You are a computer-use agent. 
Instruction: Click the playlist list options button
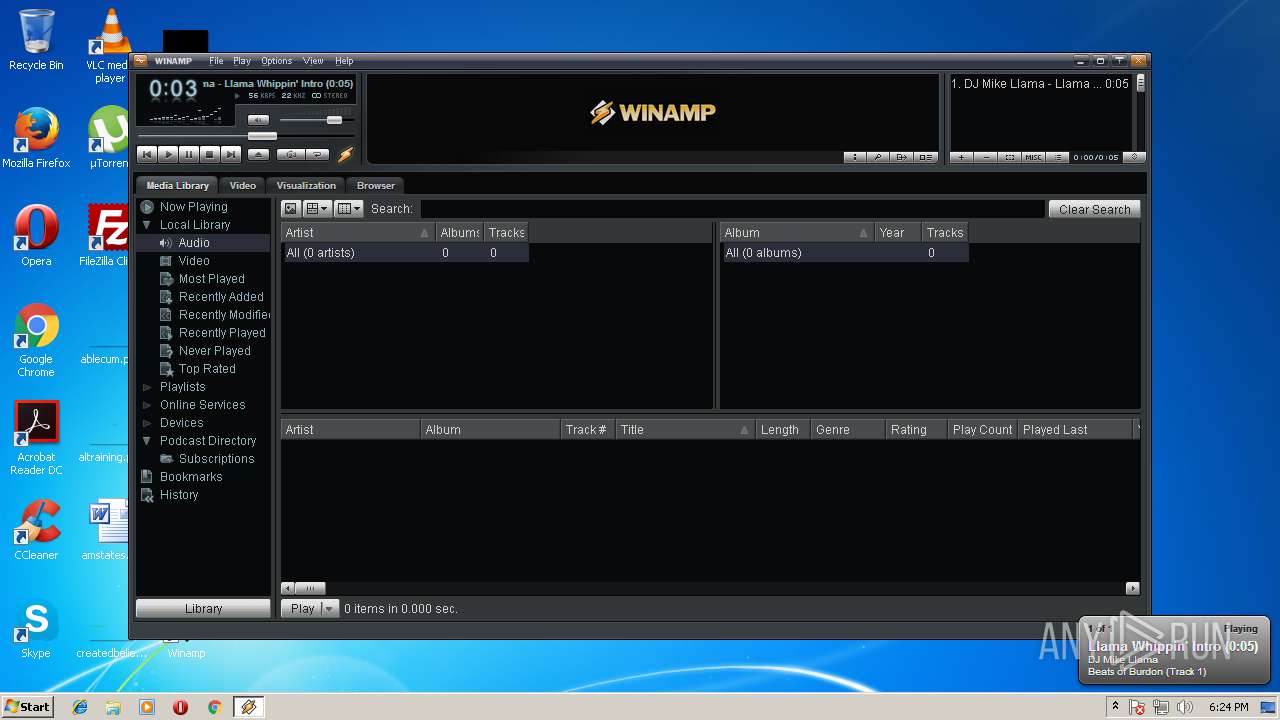(1058, 157)
